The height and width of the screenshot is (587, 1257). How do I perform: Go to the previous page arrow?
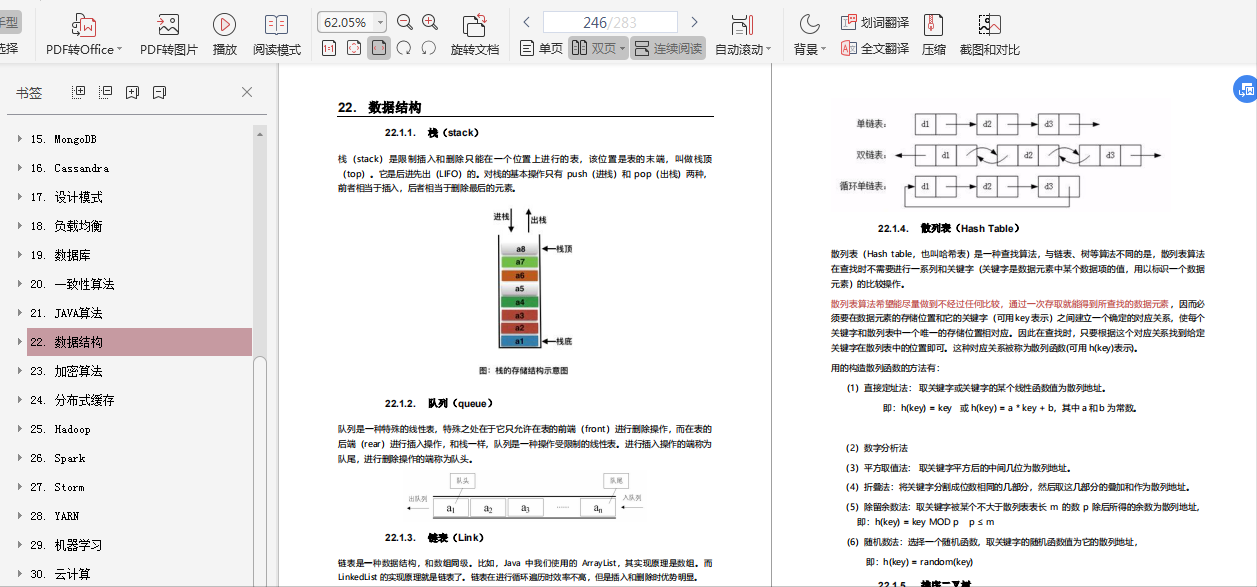point(526,22)
